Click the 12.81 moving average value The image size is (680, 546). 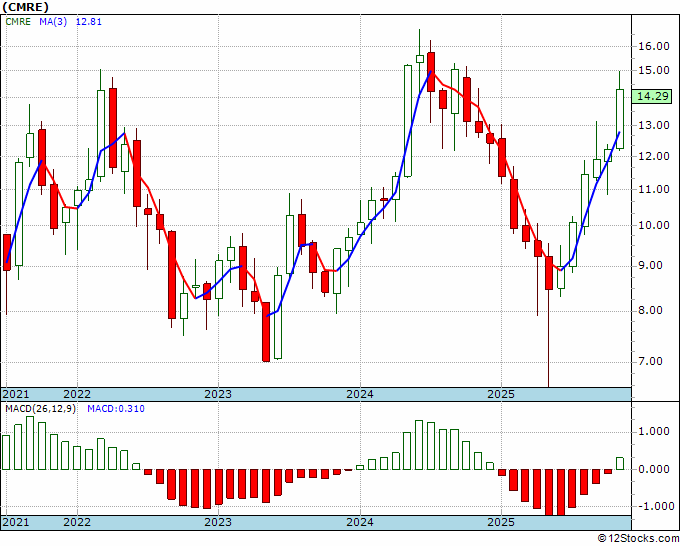click(89, 21)
